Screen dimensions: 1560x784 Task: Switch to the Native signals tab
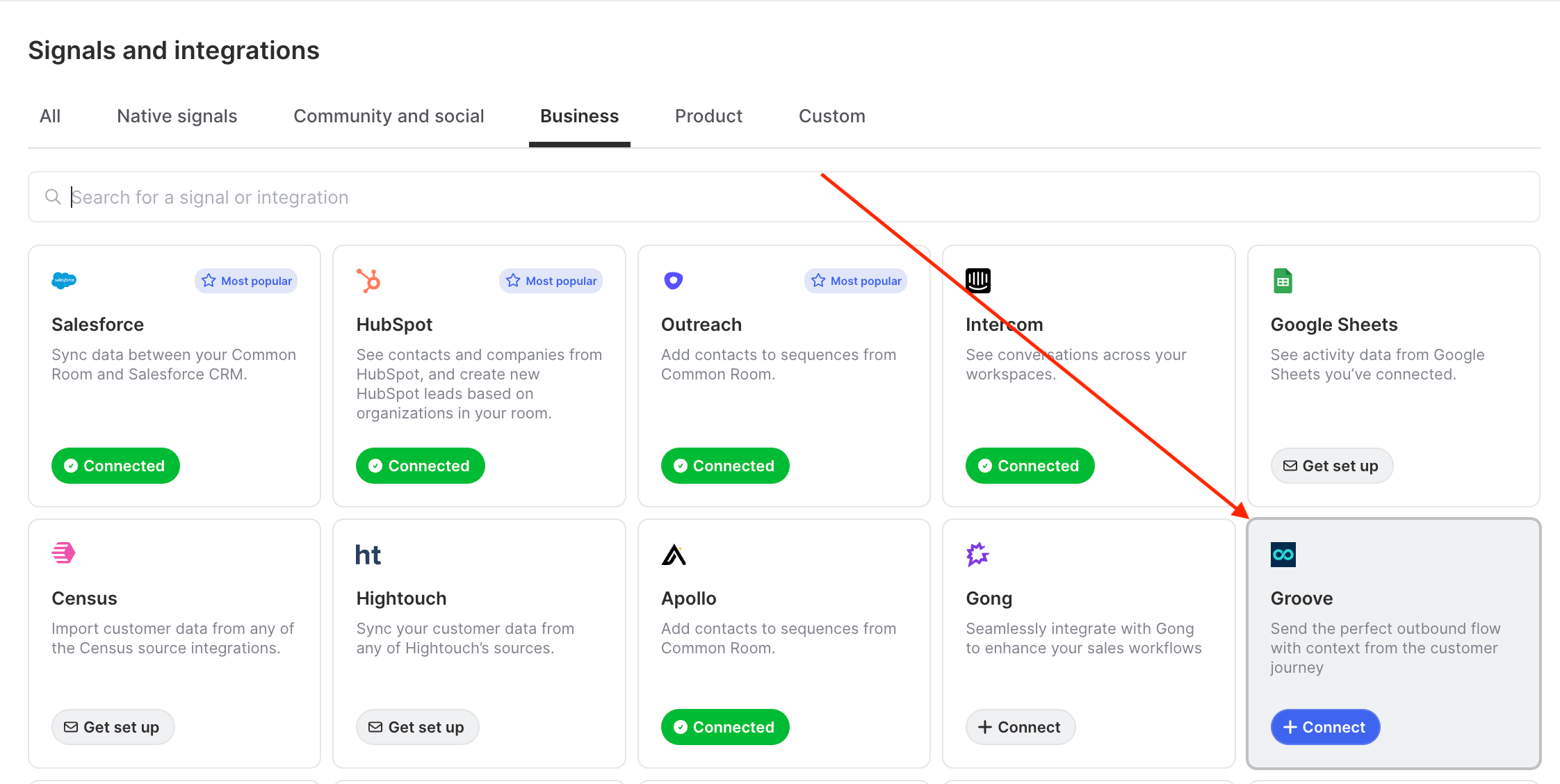177,116
